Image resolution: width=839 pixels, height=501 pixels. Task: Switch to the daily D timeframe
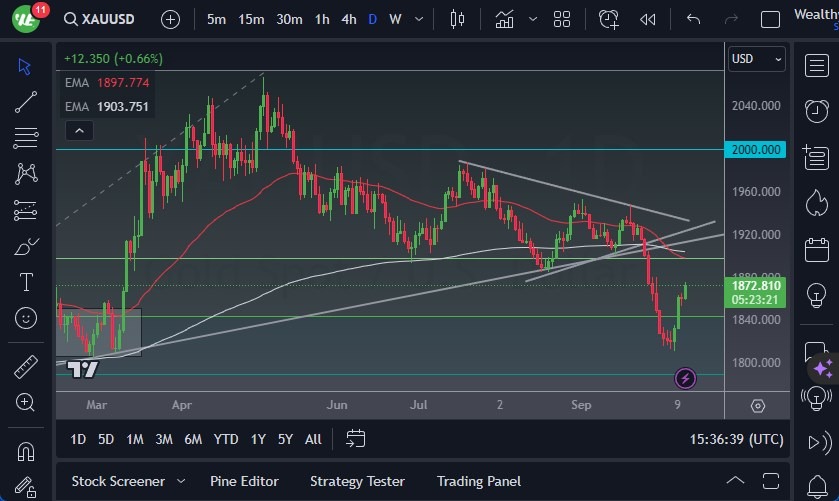click(x=373, y=19)
